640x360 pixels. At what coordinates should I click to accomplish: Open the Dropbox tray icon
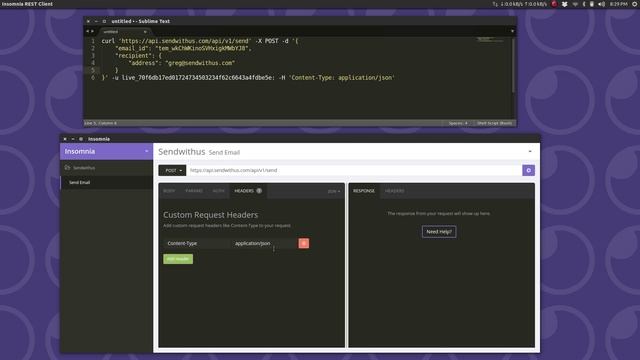(564, 4)
